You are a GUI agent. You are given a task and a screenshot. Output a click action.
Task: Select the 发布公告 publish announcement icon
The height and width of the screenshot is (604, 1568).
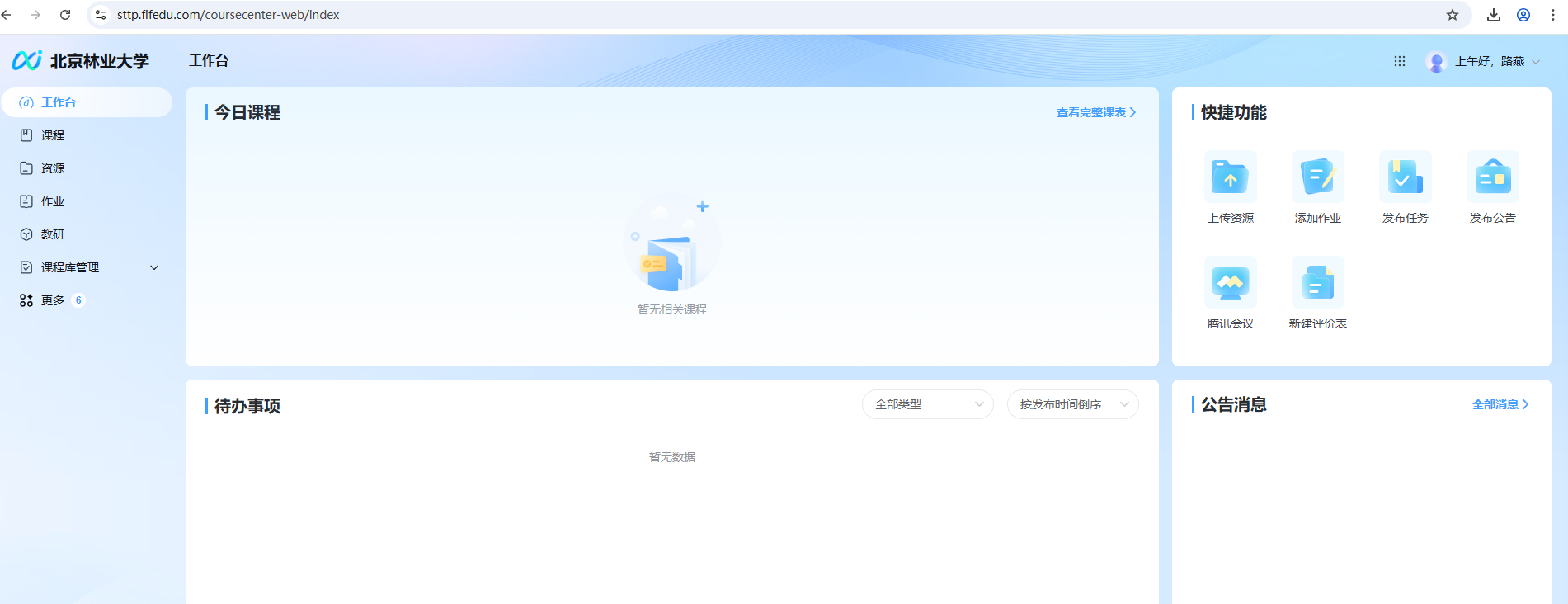click(x=1492, y=177)
